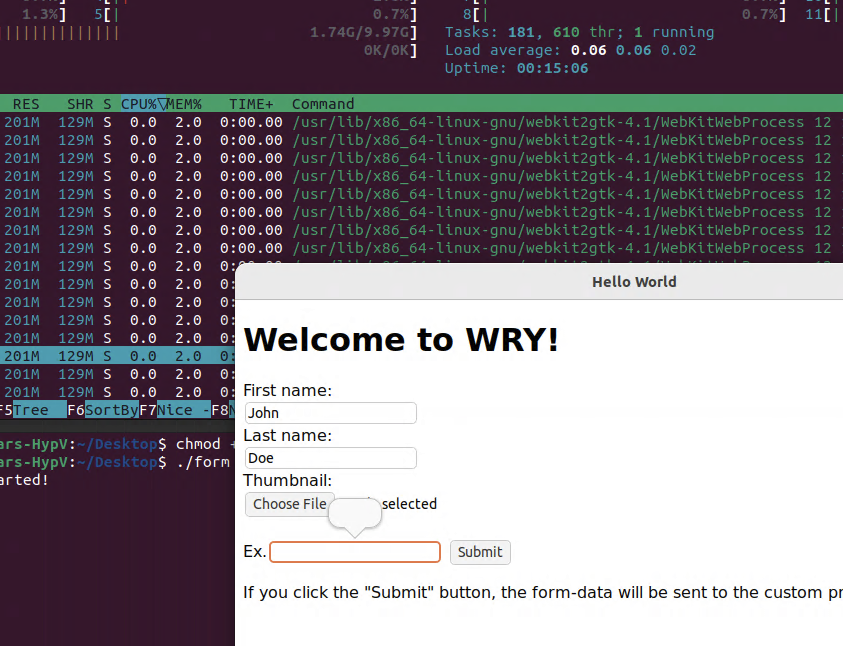Click the SHR column header in htop

pyautogui.click(x=80, y=104)
